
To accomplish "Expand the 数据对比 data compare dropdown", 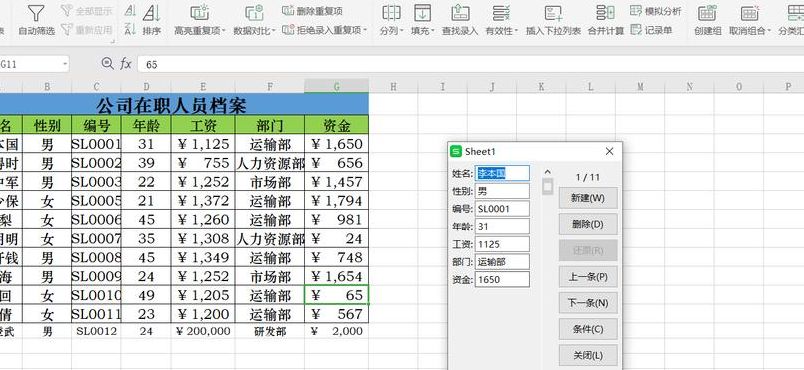I will click(274, 31).
